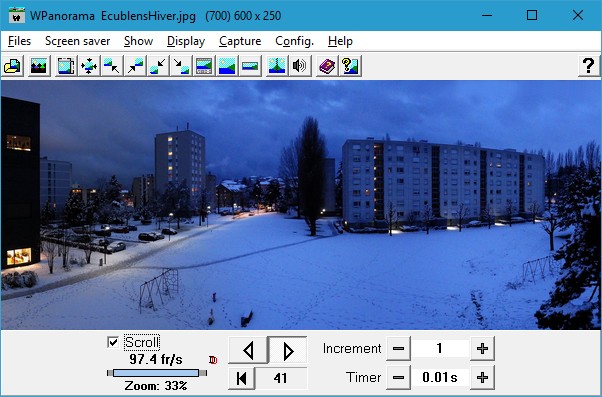Click the picture with control panel icon

click(x=204, y=66)
